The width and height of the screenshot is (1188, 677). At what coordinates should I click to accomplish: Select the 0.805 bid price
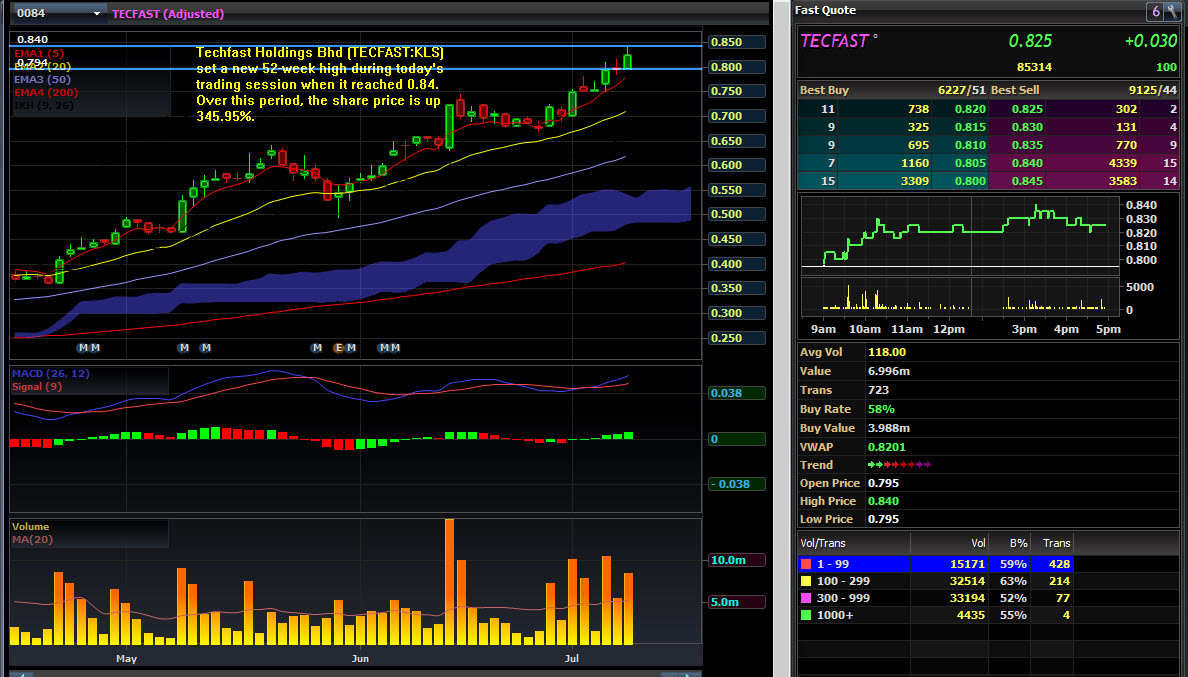[970, 163]
